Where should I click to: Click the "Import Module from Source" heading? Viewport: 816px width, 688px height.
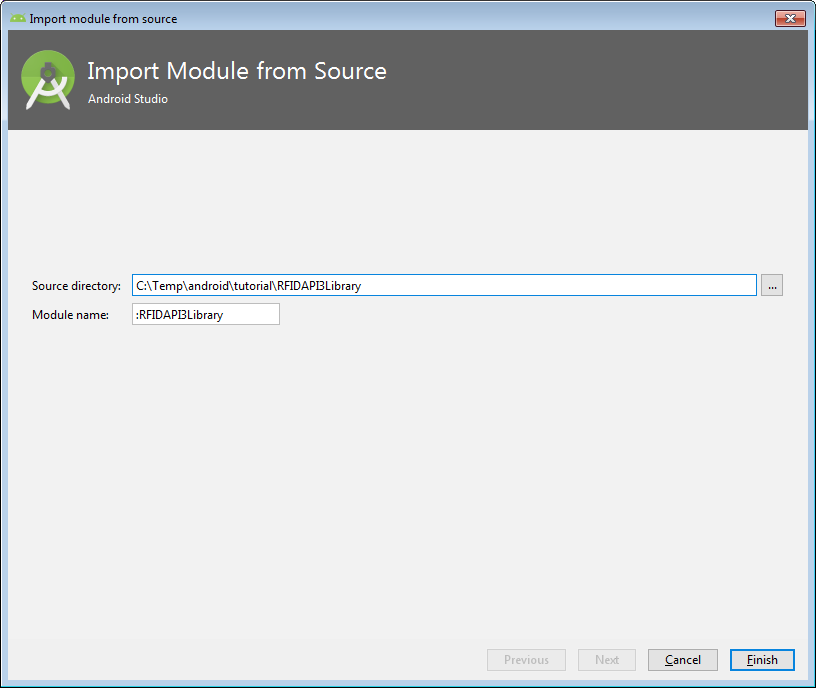[237, 71]
